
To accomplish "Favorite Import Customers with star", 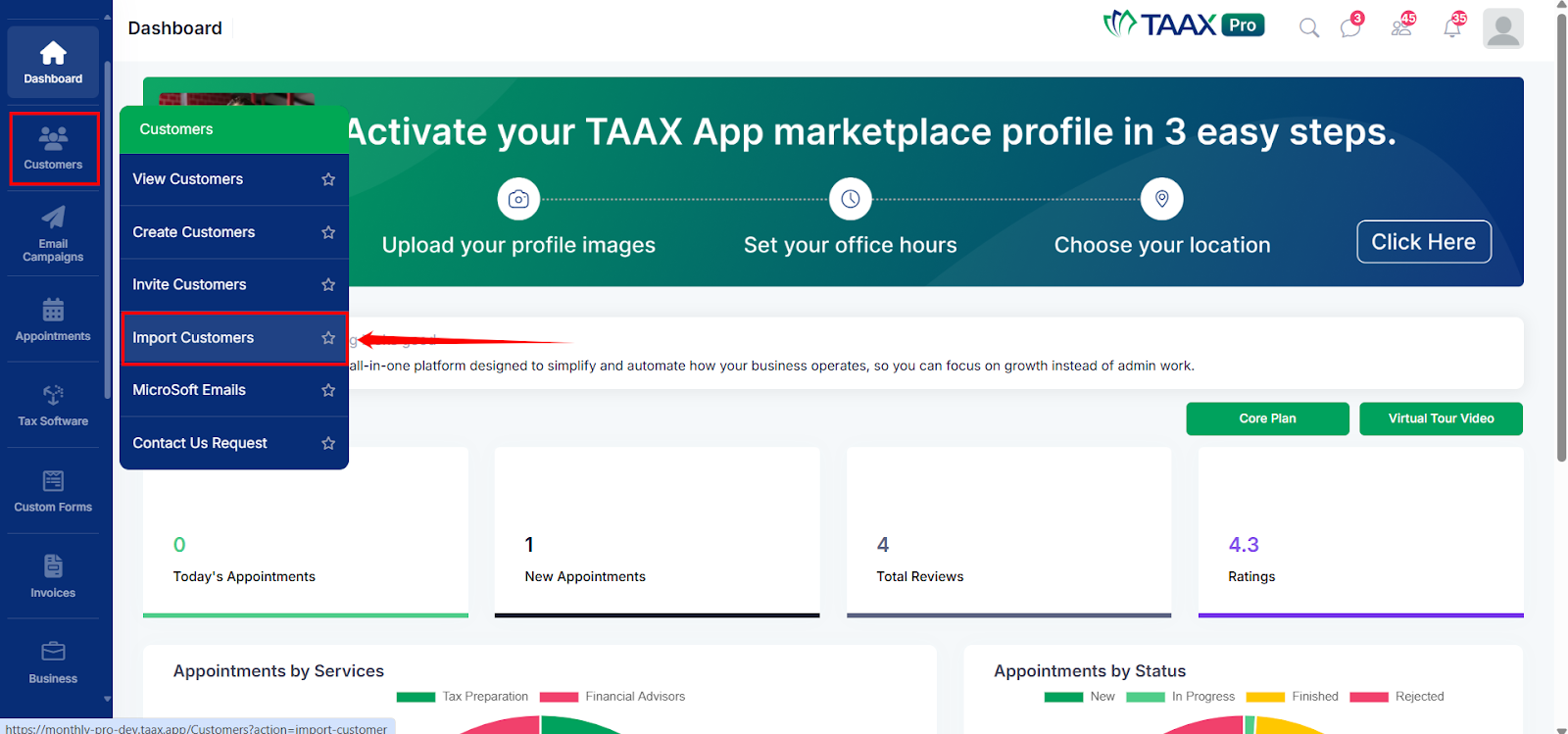I will coord(328,338).
